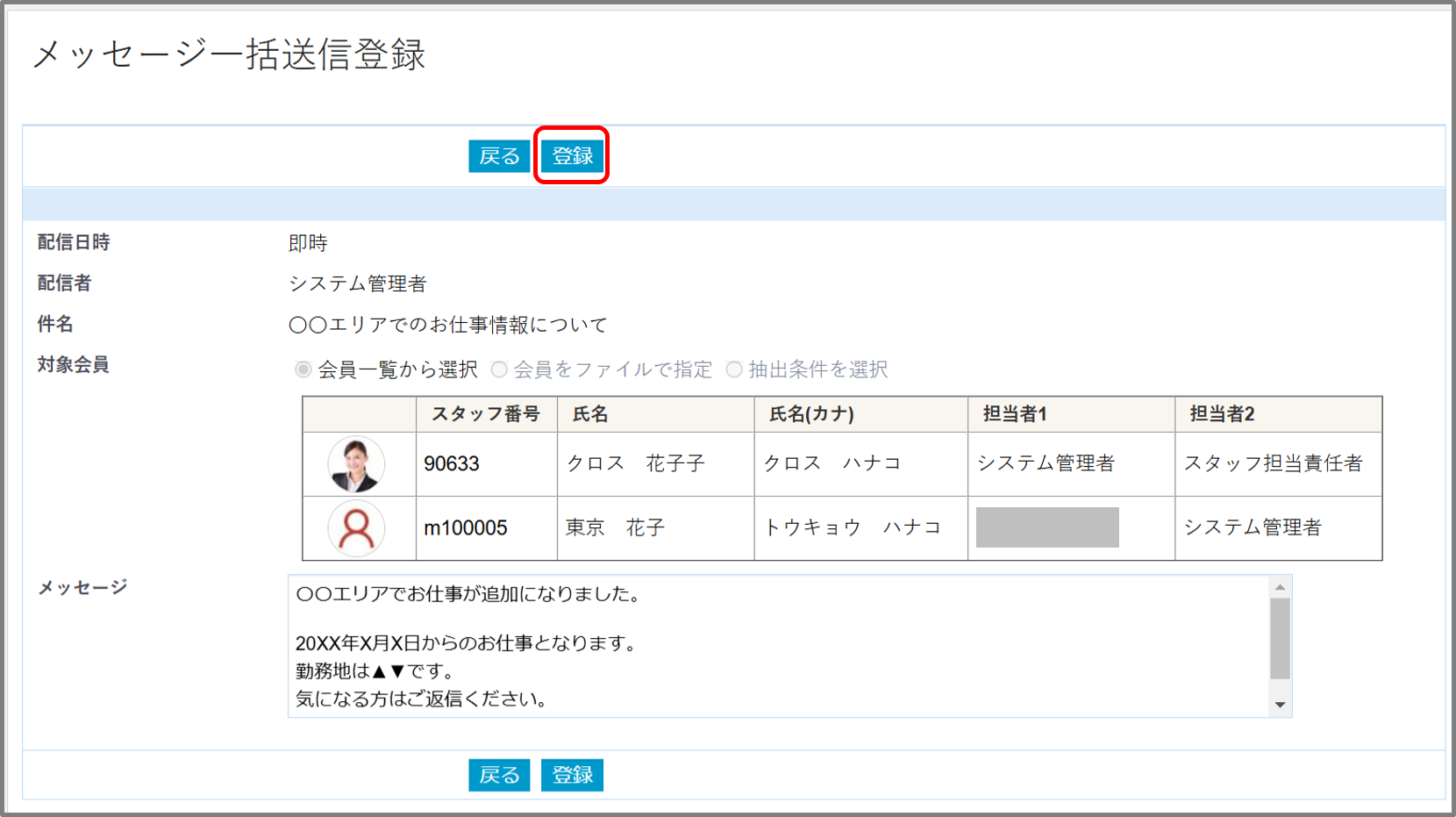Click the name クロス 花子子
Viewport: 1456px width, 817px height.
636,463
